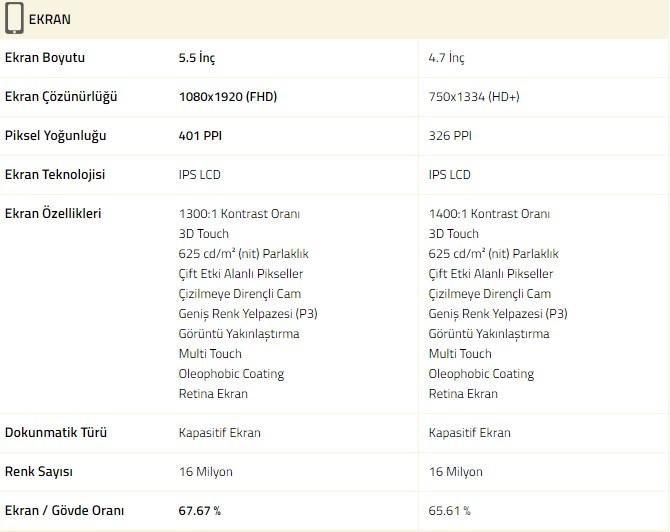Click the 4.7 İnç screen size value
670x532 pixels.
tap(447, 58)
